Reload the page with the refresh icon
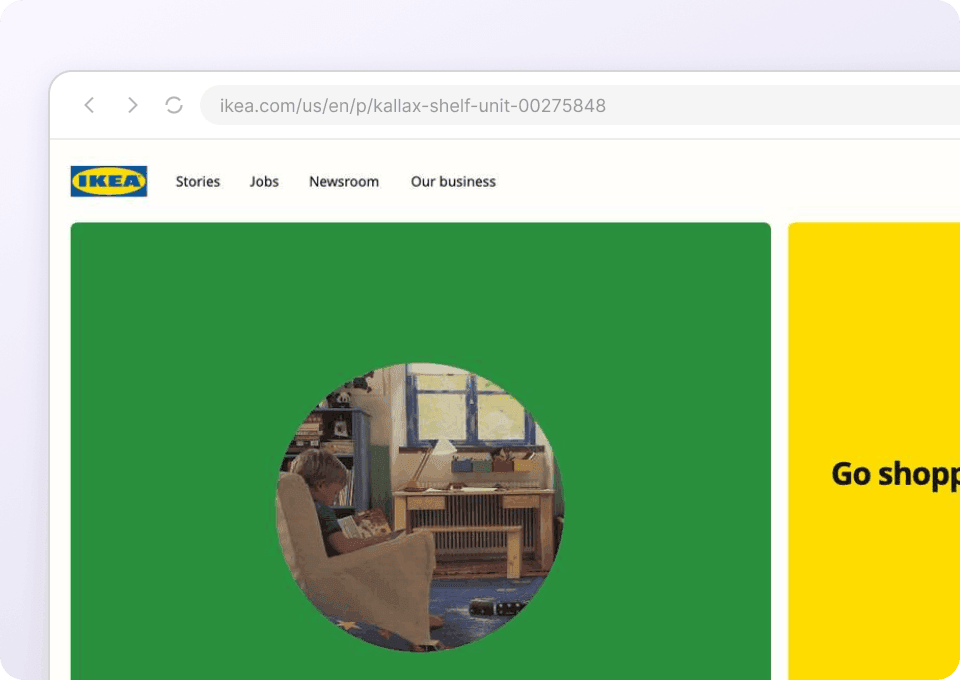 [x=174, y=105]
